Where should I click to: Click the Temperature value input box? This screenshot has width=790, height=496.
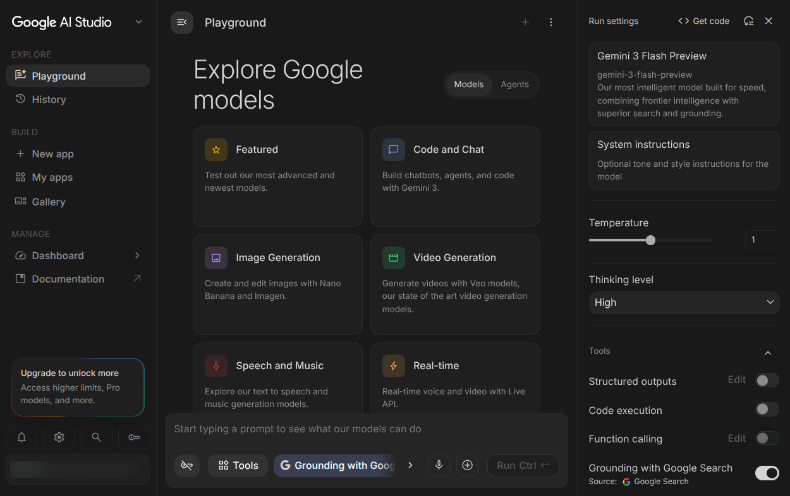click(x=761, y=240)
